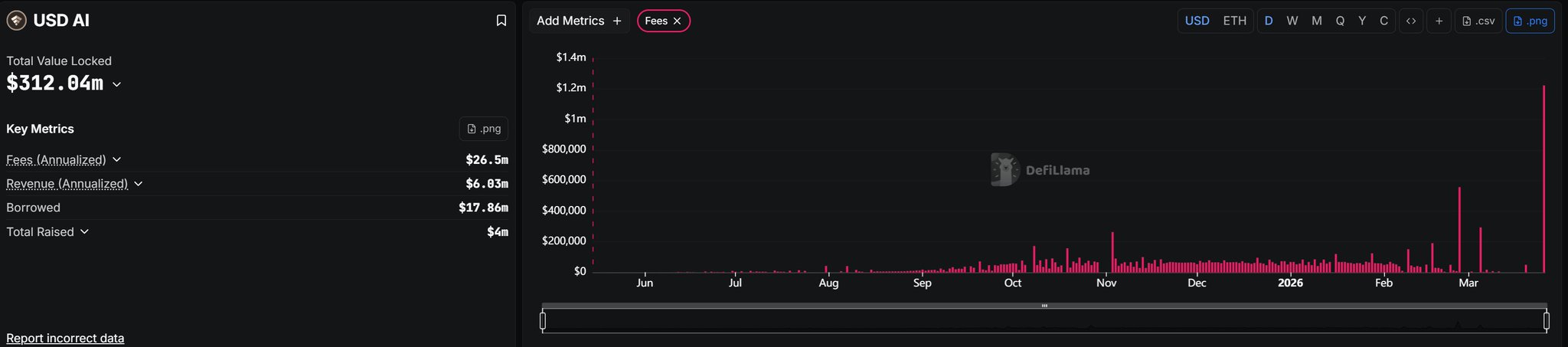Viewport: 1568px width, 347px height.
Task: Click the 2026 axis label
Action: (1290, 283)
